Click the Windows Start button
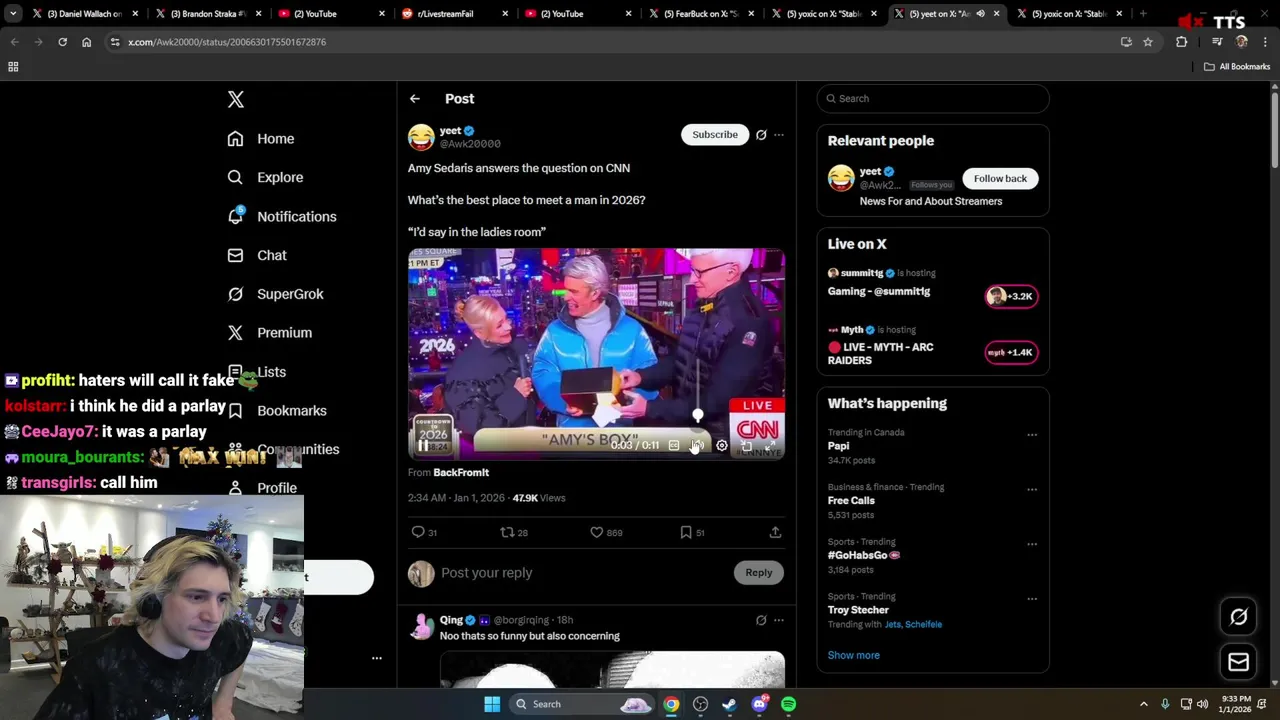1280x720 pixels. pyautogui.click(x=492, y=704)
